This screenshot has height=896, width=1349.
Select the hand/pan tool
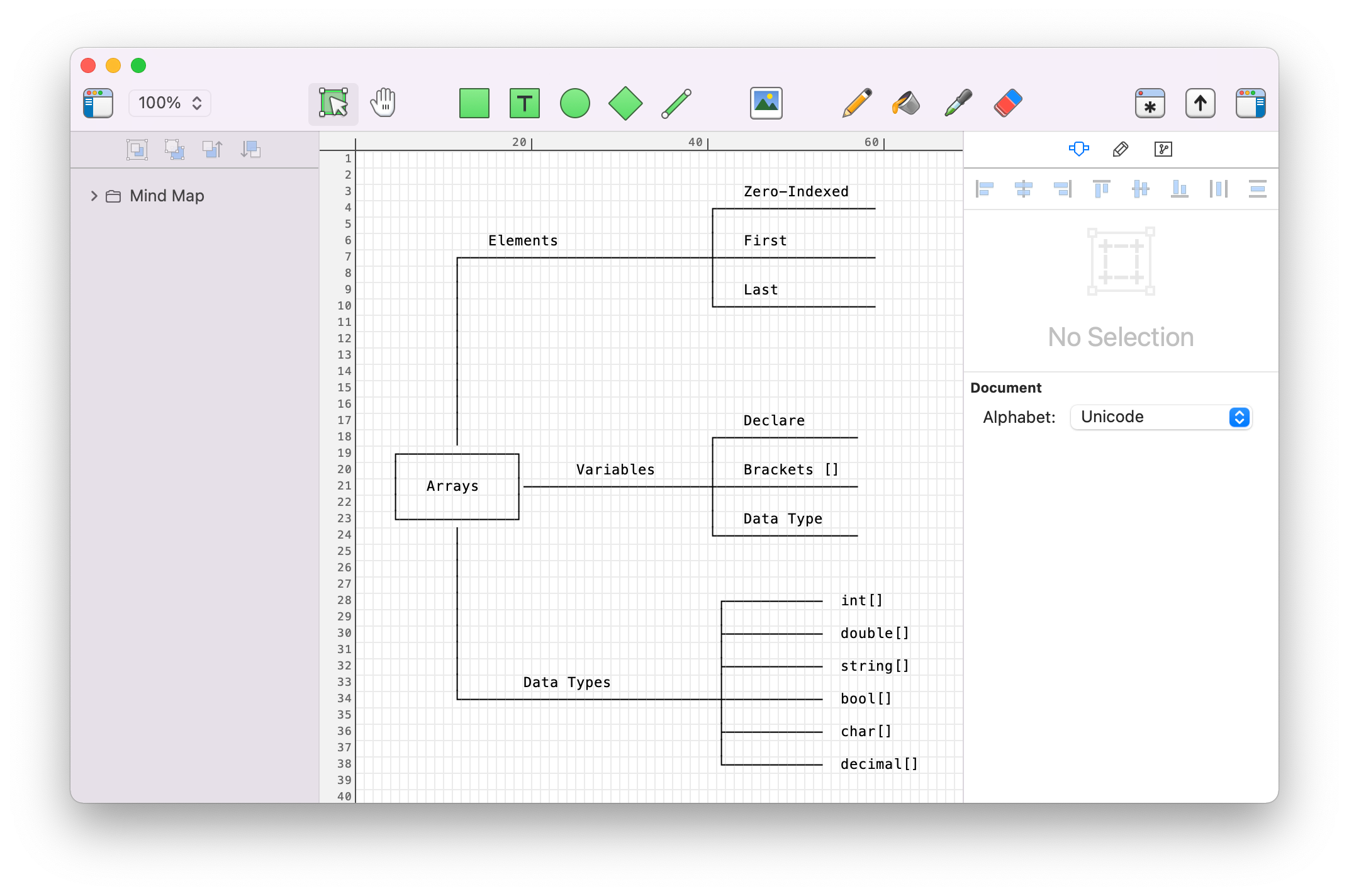click(x=382, y=102)
